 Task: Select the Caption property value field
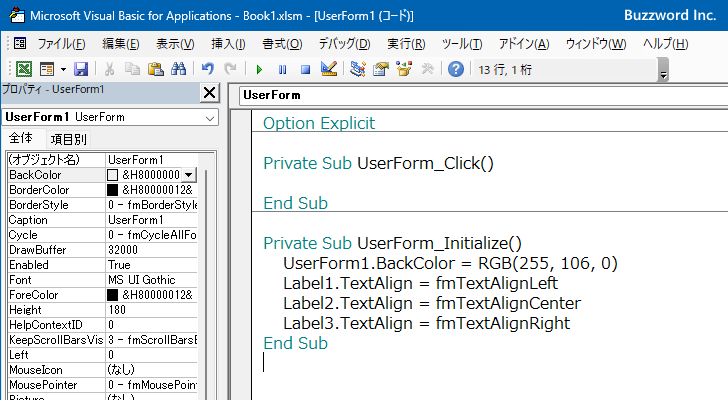click(x=150, y=220)
